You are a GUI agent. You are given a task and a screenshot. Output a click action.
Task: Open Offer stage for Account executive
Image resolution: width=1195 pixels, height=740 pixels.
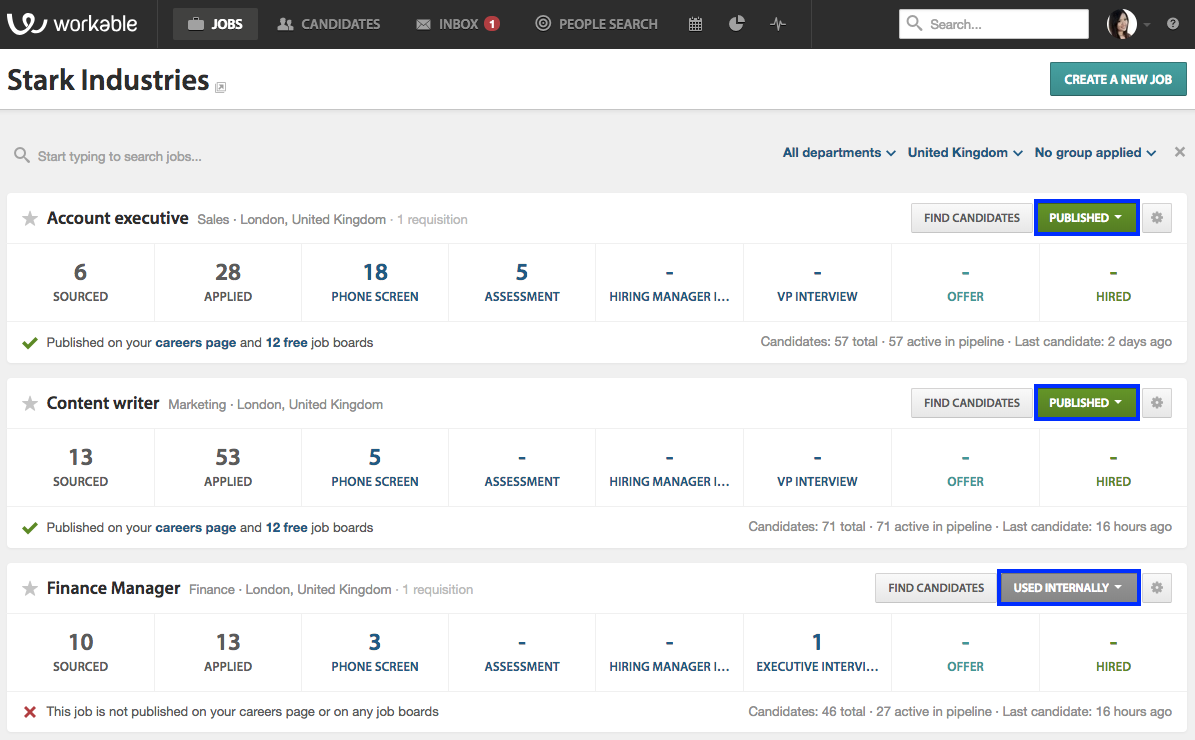[966, 283]
